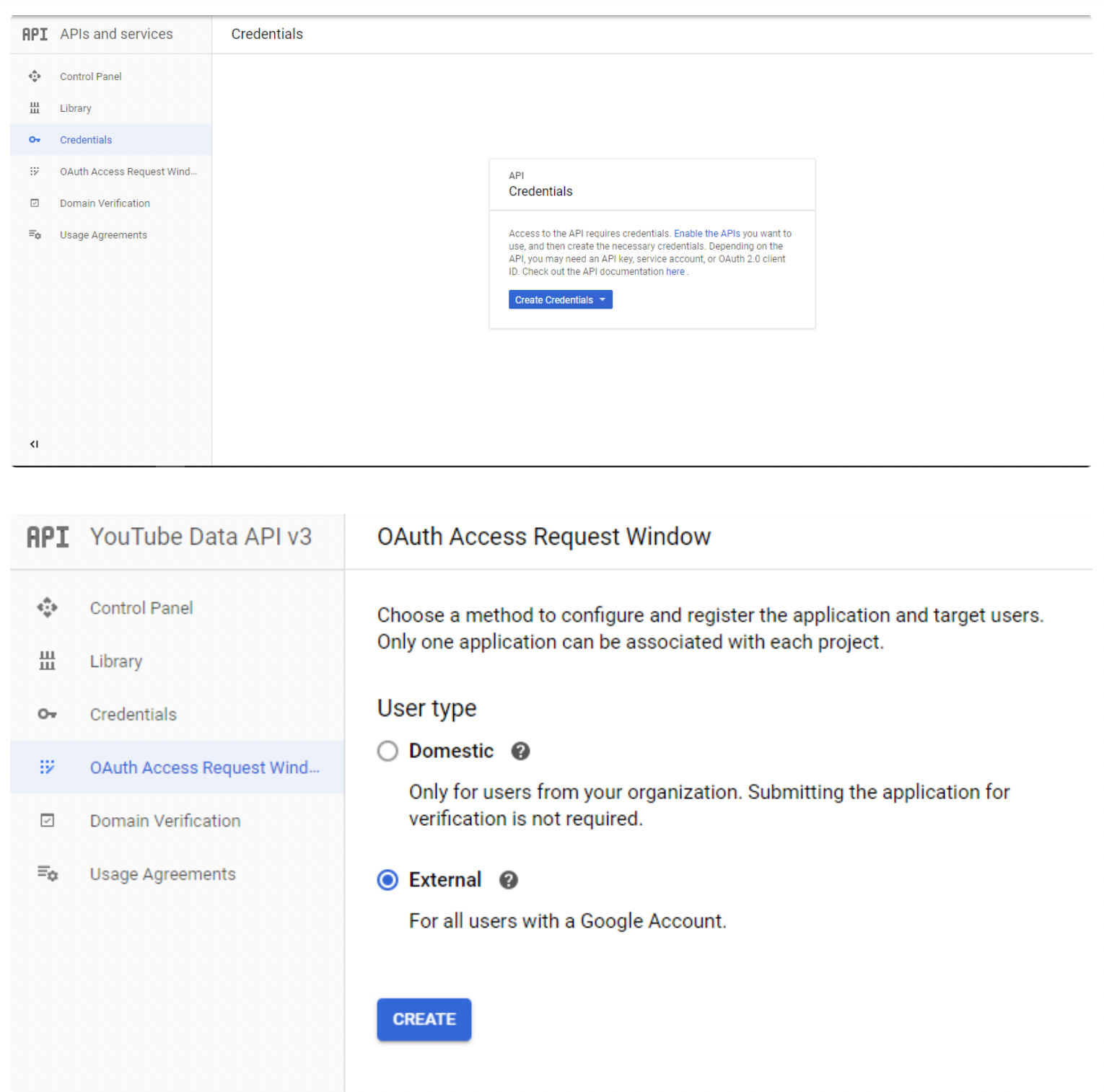Click the Domain Verification checkbox icon in the upper sidebar
Viewport: 1104px width, 1092px height.
[x=35, y=203]
